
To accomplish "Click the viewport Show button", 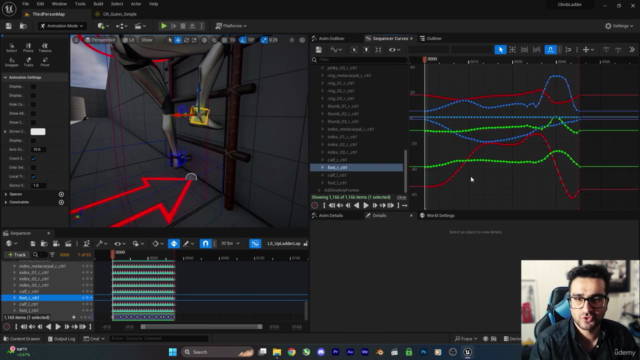I will 147,40.
